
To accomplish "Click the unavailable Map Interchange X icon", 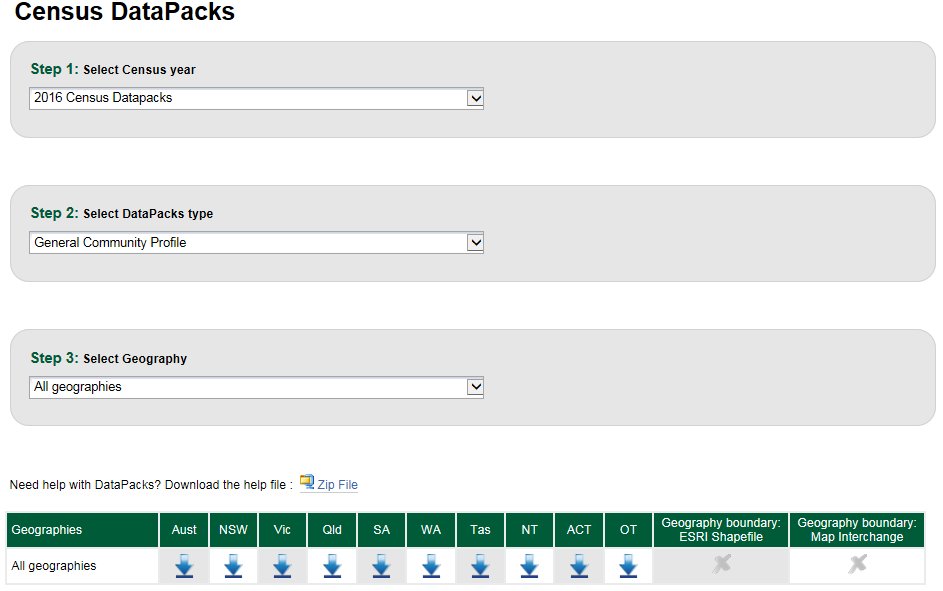I will 857,566.
